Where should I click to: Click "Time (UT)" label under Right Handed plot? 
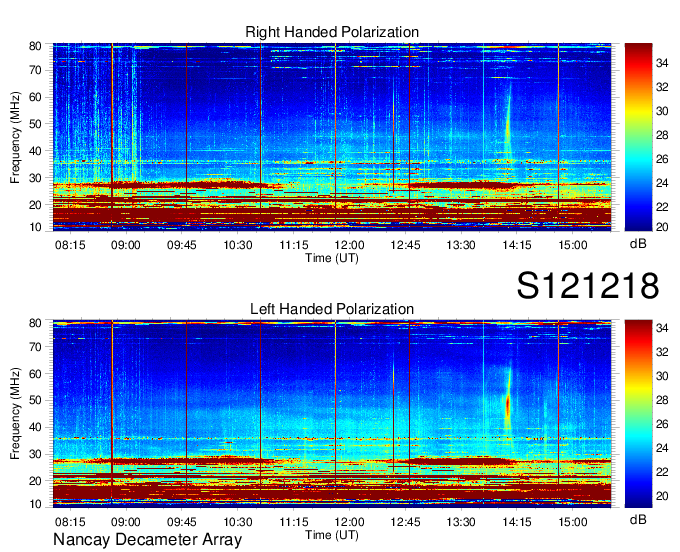point(332,258)
